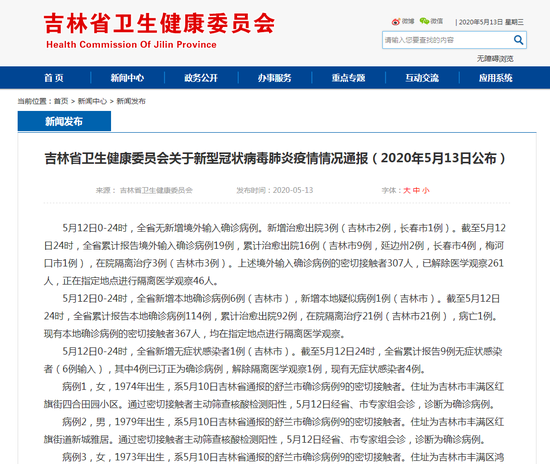Screen dimensions: 550x464
Task: Set font size to 中 (medium)
Action: pyautogui.click(x=416, y=190)
